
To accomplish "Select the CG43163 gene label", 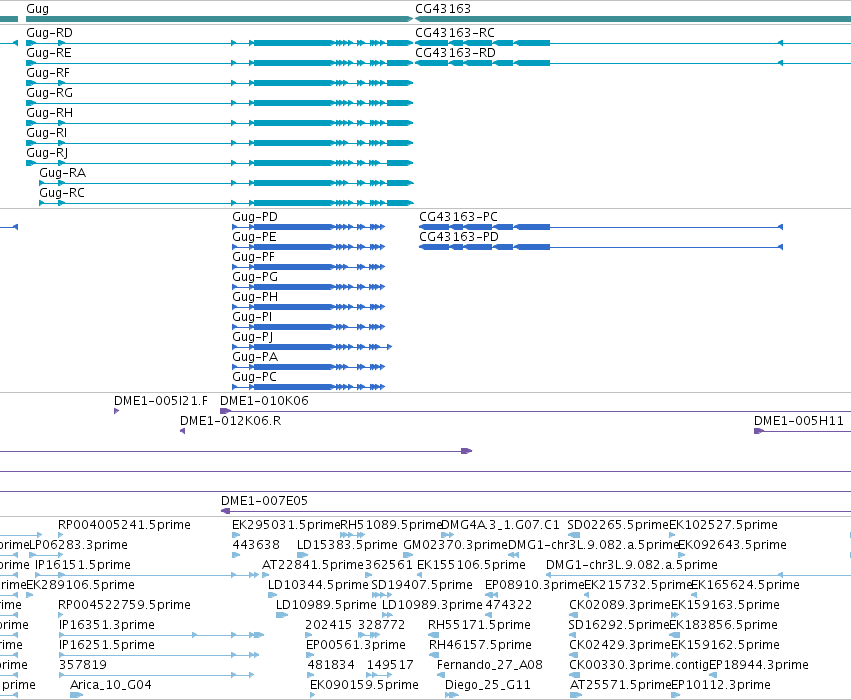I will click(443, 9).
